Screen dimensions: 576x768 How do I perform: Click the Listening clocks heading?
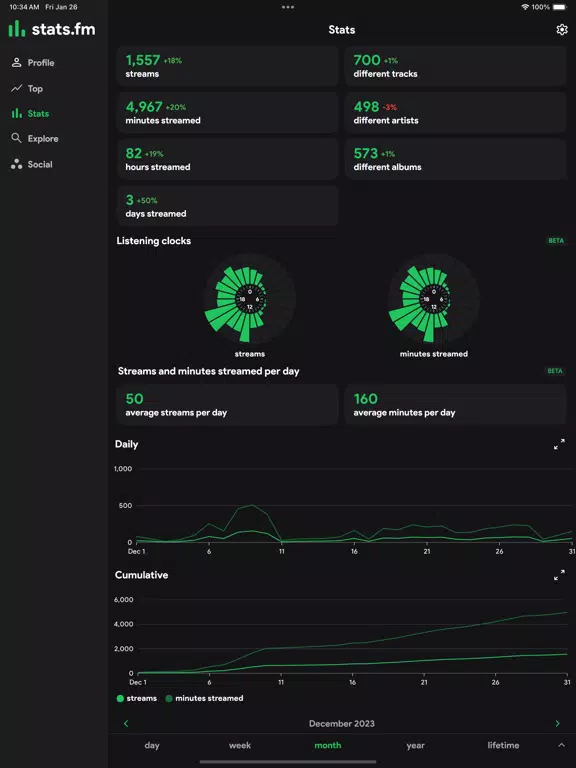pos(154,241)
